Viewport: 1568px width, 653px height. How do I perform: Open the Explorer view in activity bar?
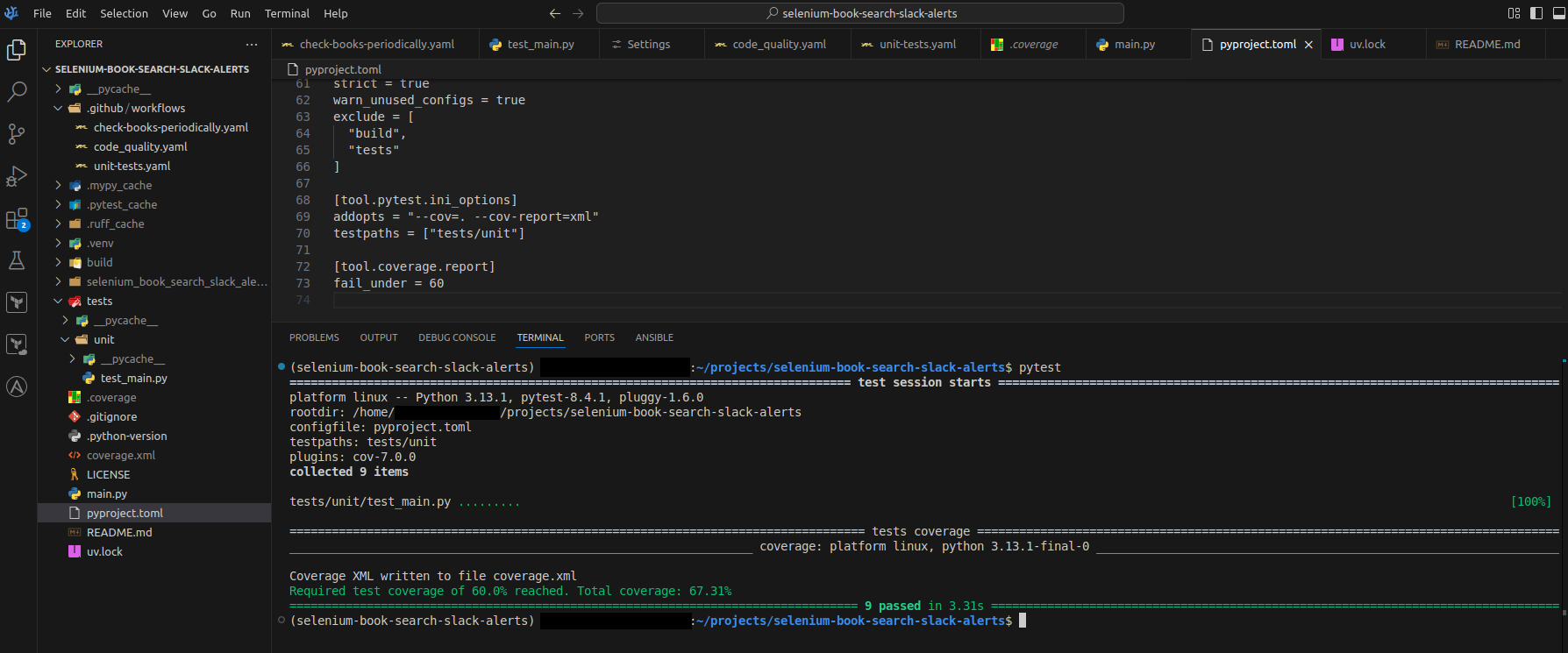pyautogui.click(x=17, y=50)
